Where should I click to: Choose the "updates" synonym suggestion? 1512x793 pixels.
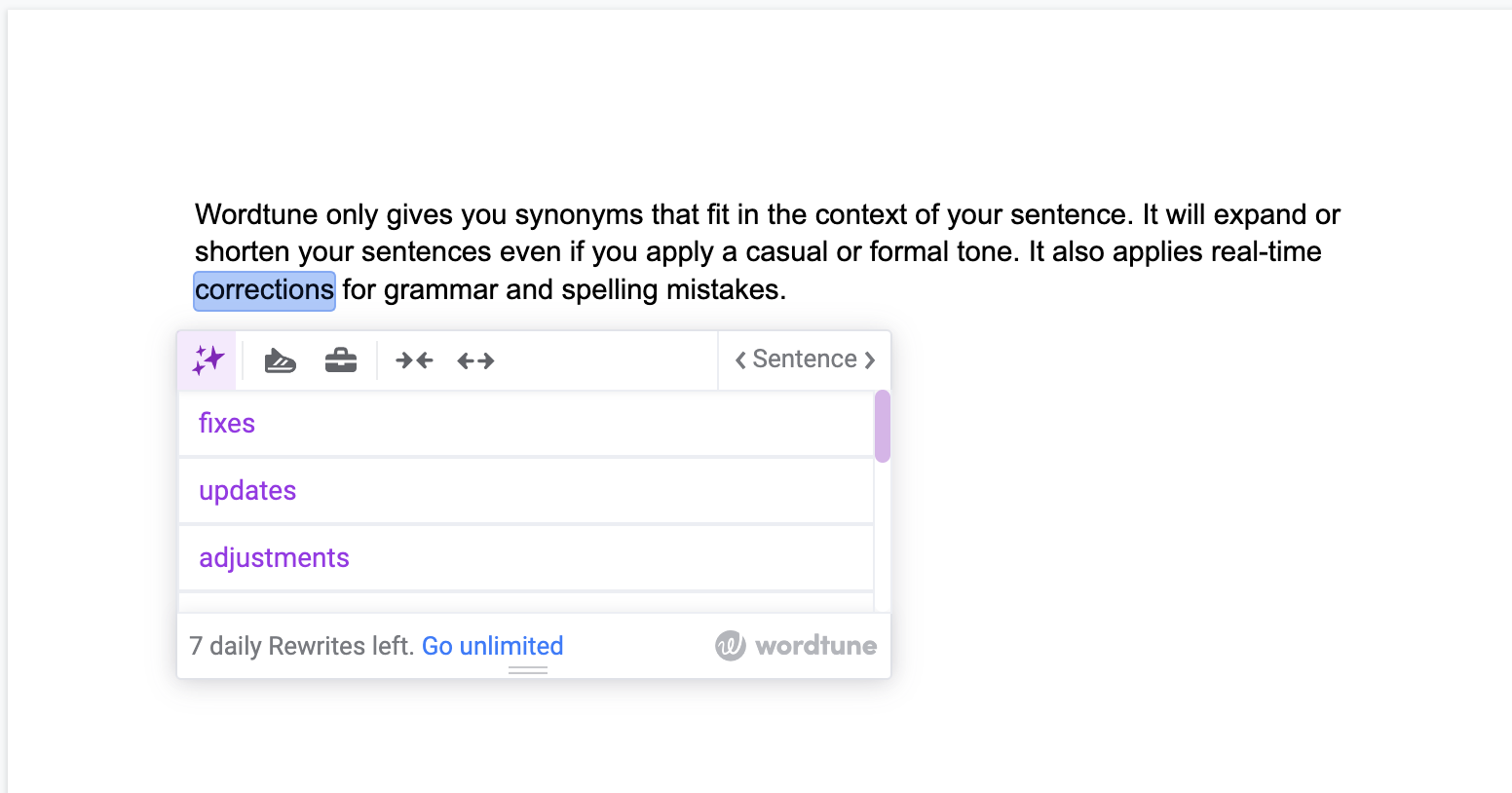(247, 491)
